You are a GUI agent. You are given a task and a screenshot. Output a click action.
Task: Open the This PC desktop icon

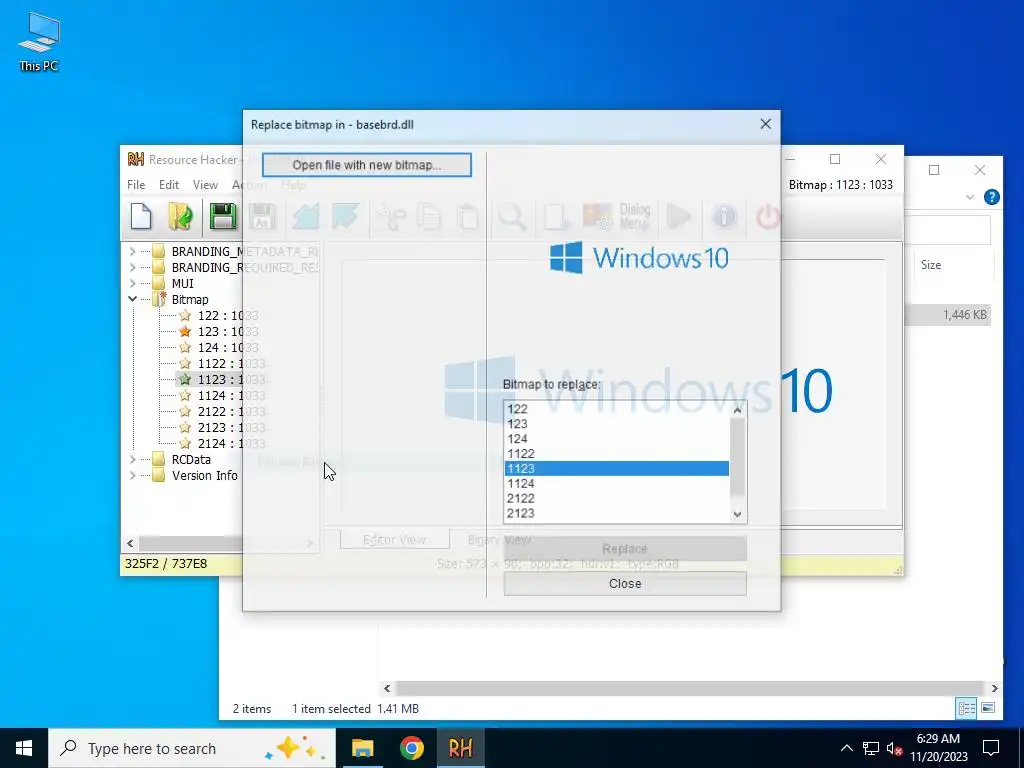39,42
